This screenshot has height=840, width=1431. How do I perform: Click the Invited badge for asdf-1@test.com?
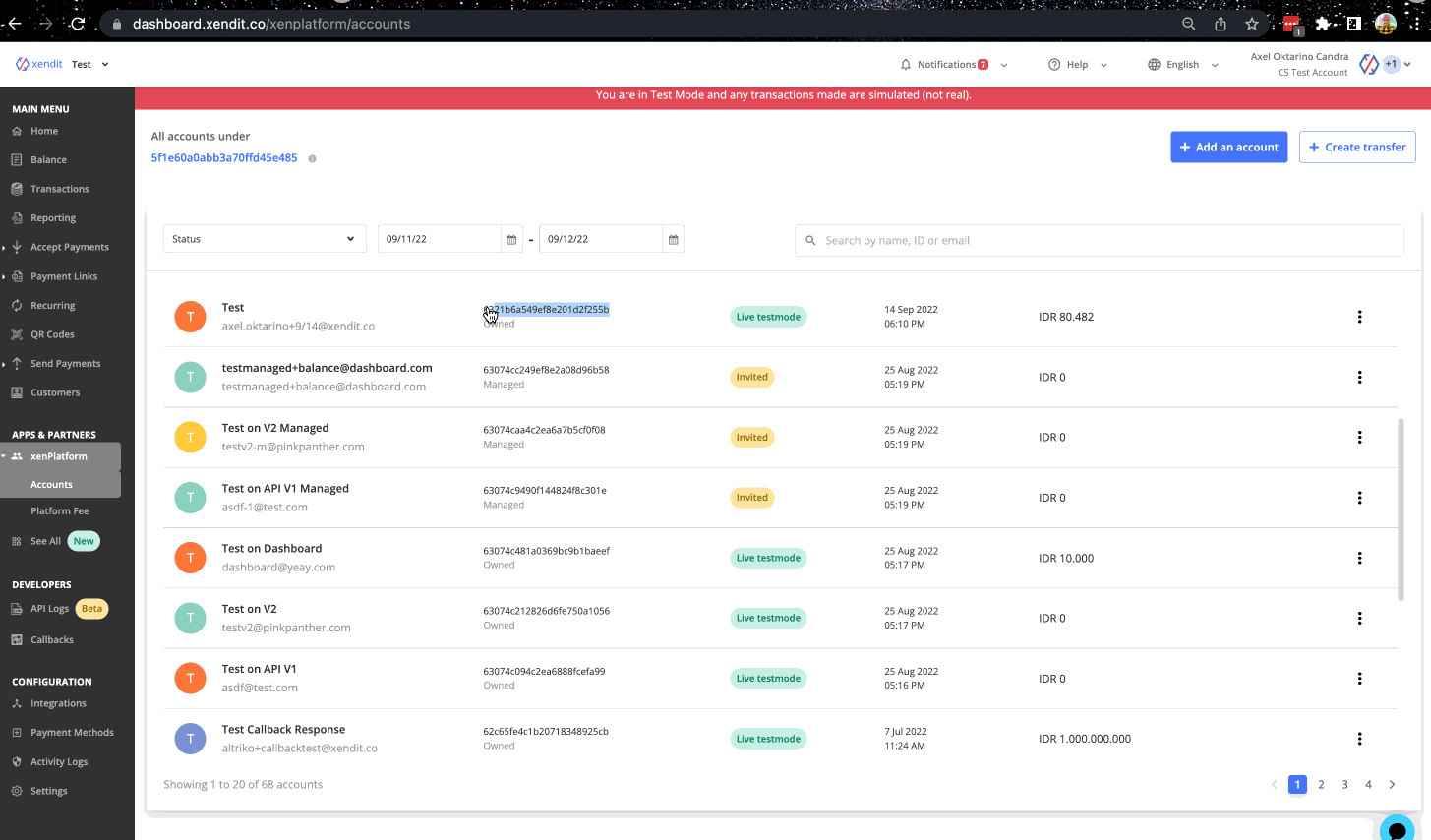[752, 498]
